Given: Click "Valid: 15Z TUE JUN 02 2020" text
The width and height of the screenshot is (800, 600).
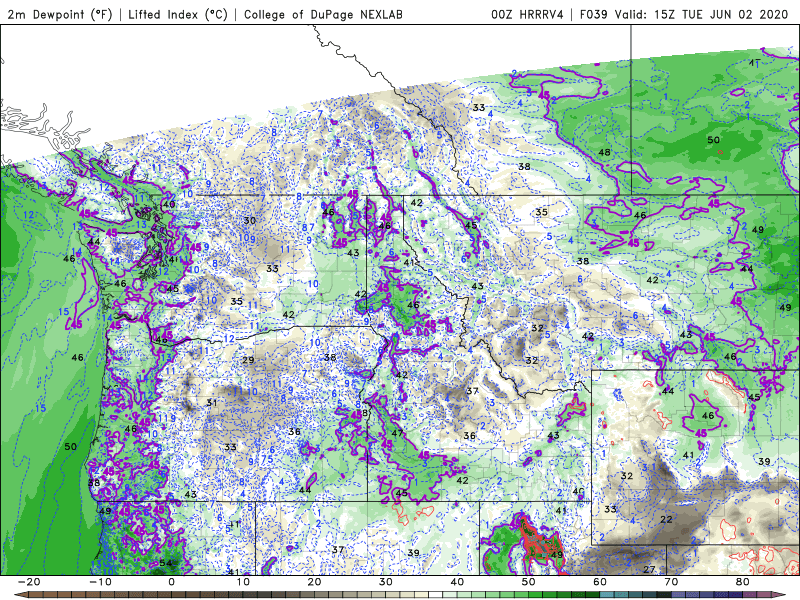Looking at the screenshot, I should pos(702,14).
